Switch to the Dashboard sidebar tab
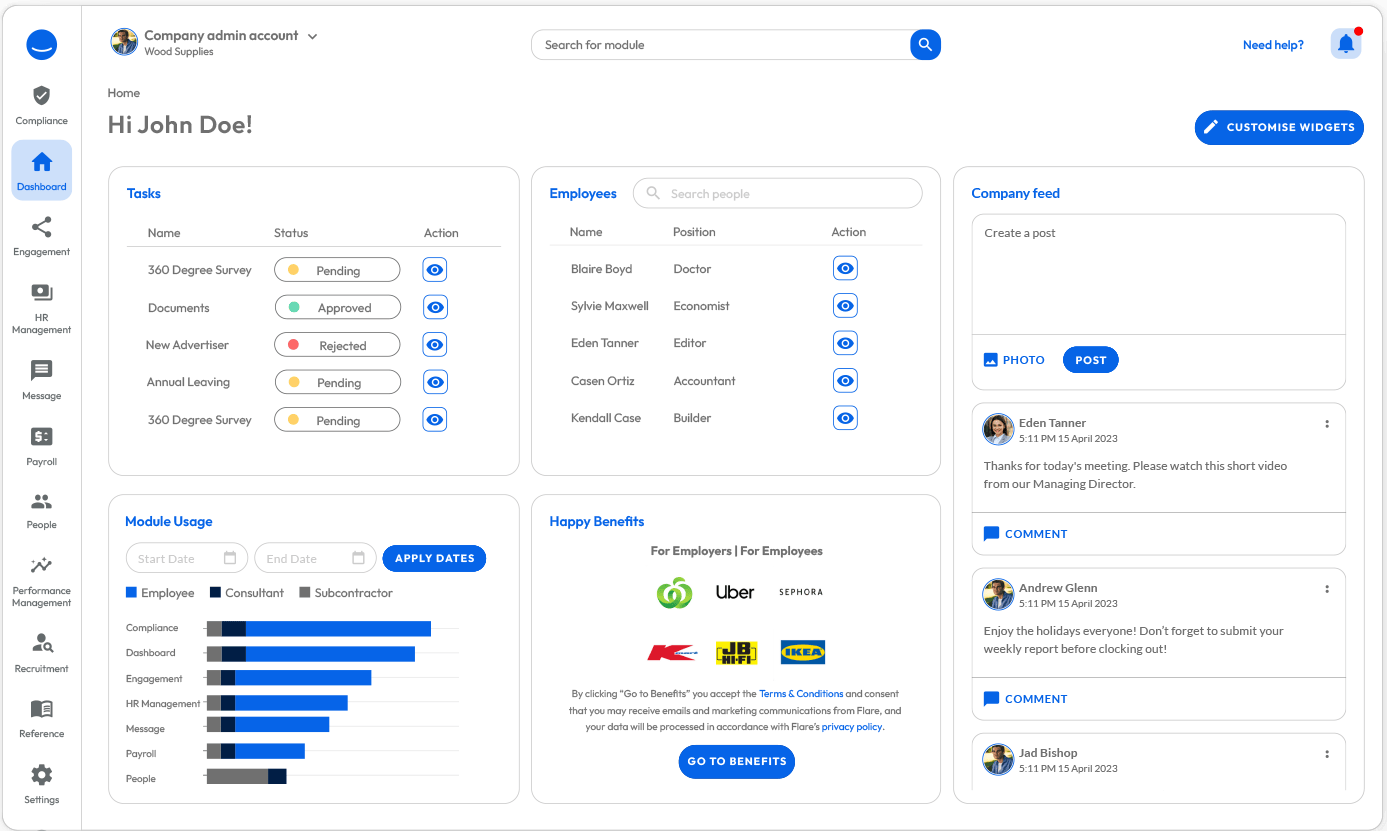Viewport: 1387px width, 831px height. coord(41,169)
